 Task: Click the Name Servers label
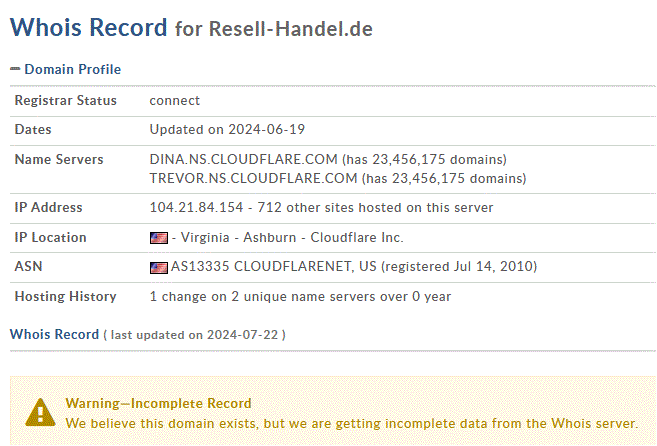(59, 159)
